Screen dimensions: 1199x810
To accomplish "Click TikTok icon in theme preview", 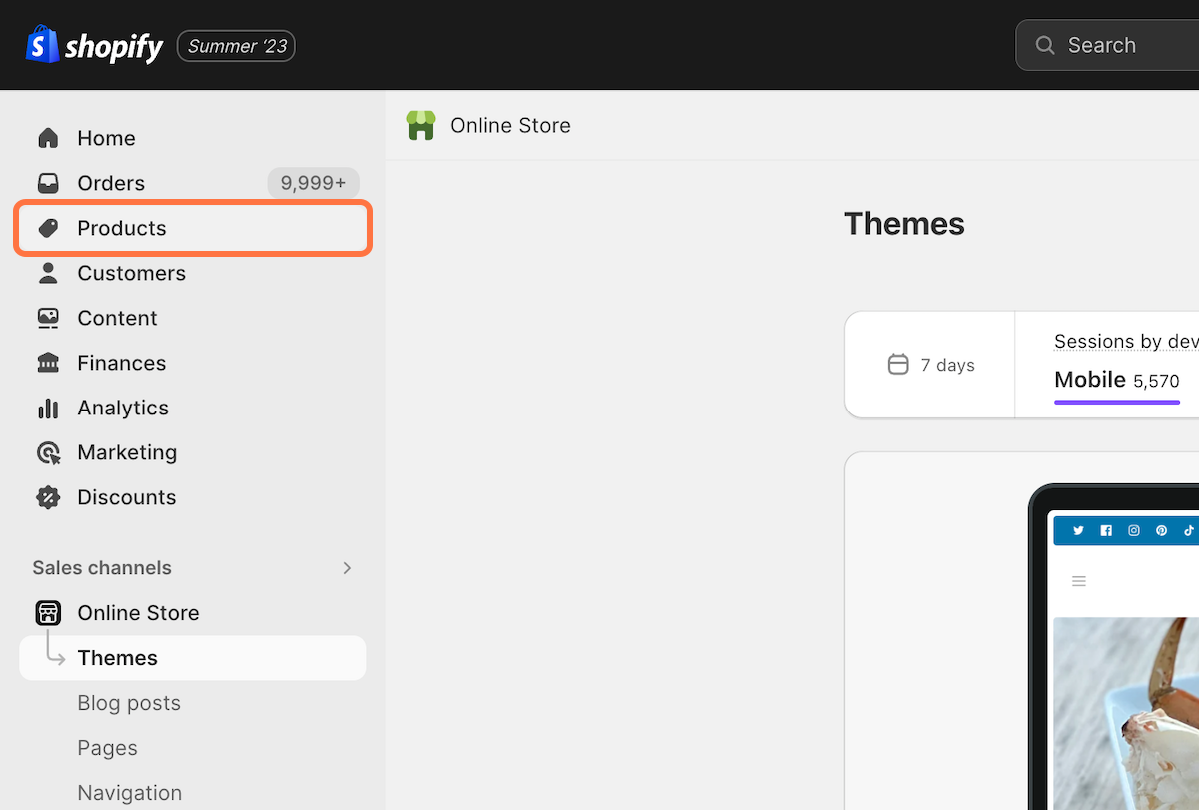I will click(1189, 530).
